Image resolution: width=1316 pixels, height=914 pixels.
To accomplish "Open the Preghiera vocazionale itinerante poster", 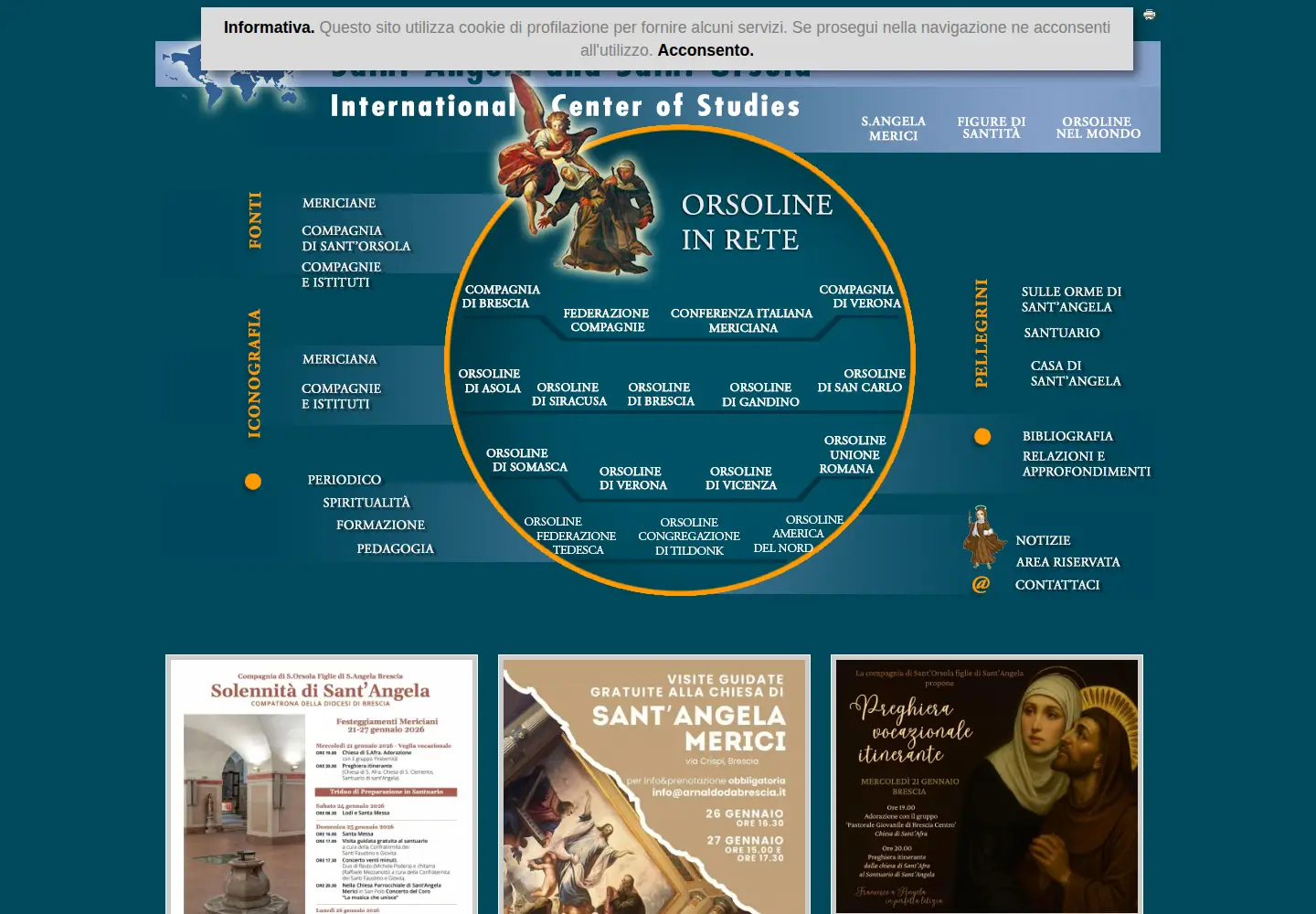I will point(987,786).
